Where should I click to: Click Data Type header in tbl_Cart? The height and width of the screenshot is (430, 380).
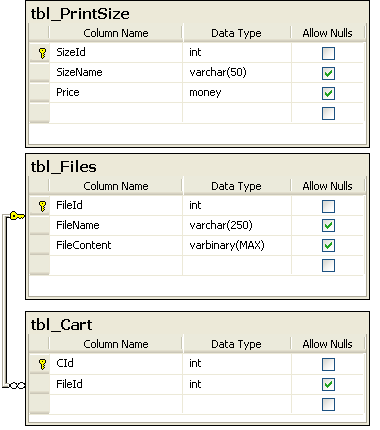click(236, 344)
